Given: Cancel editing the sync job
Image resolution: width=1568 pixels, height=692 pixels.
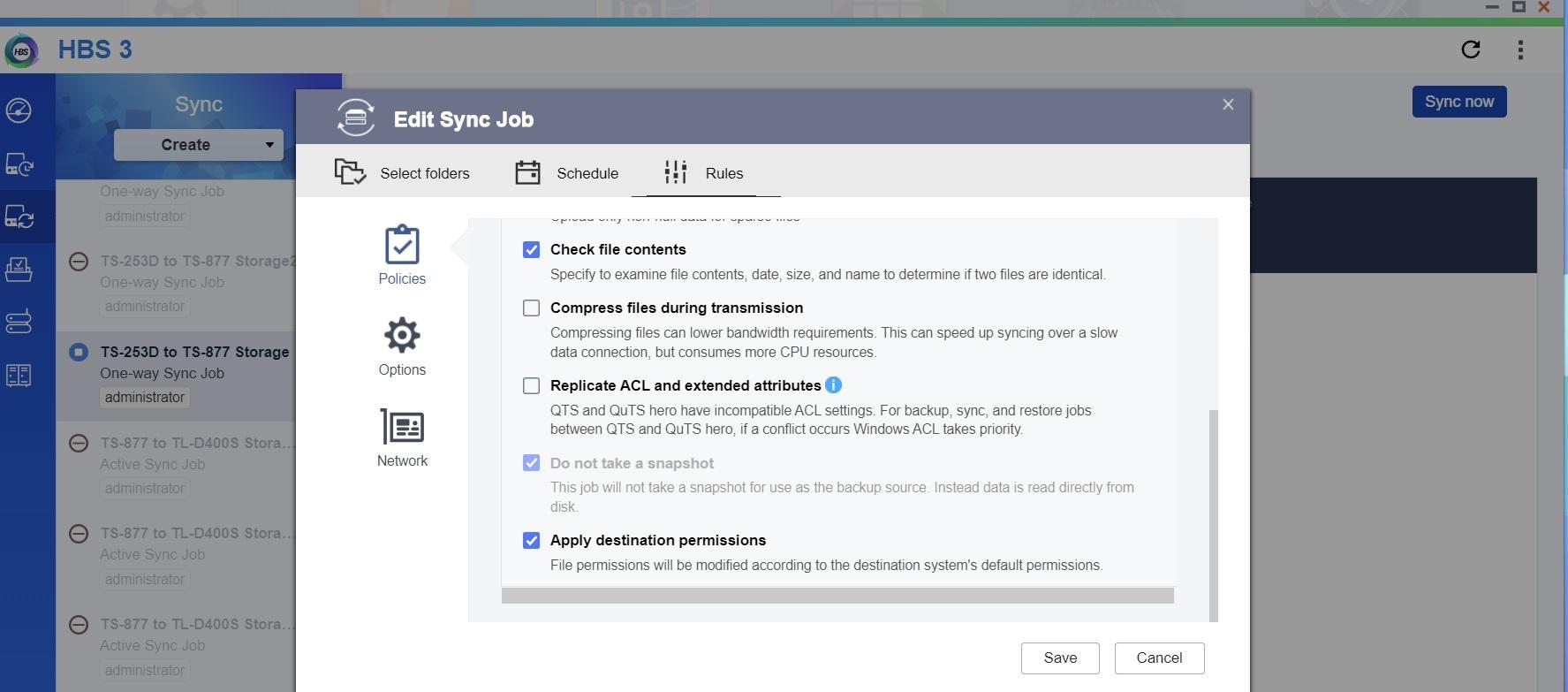Looking at the screenshot, I should coord(1159,658).
